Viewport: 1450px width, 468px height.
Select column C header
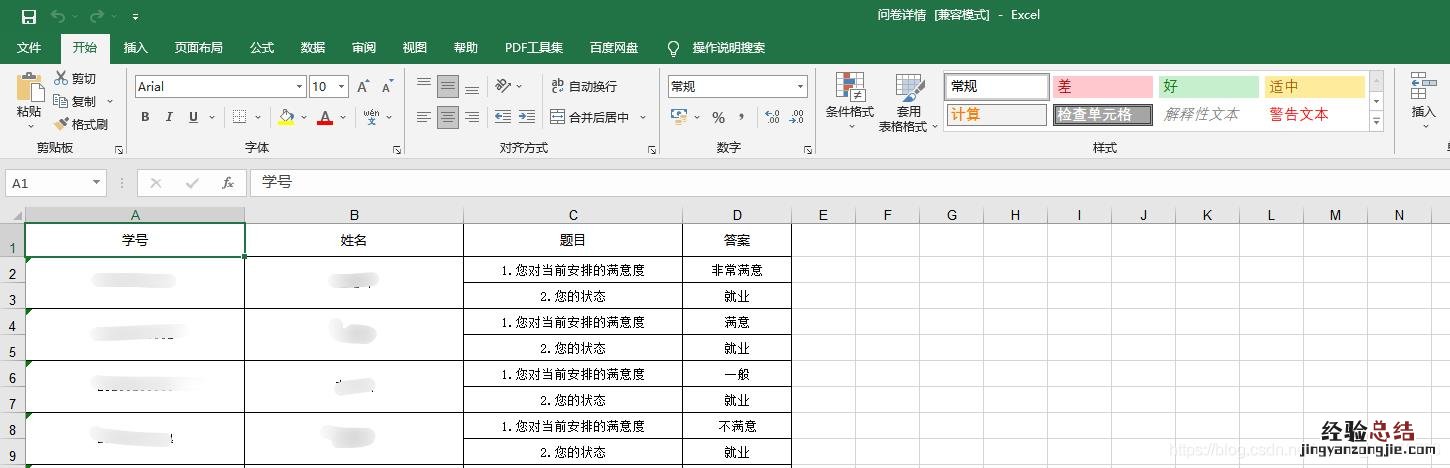click(573, 215)
